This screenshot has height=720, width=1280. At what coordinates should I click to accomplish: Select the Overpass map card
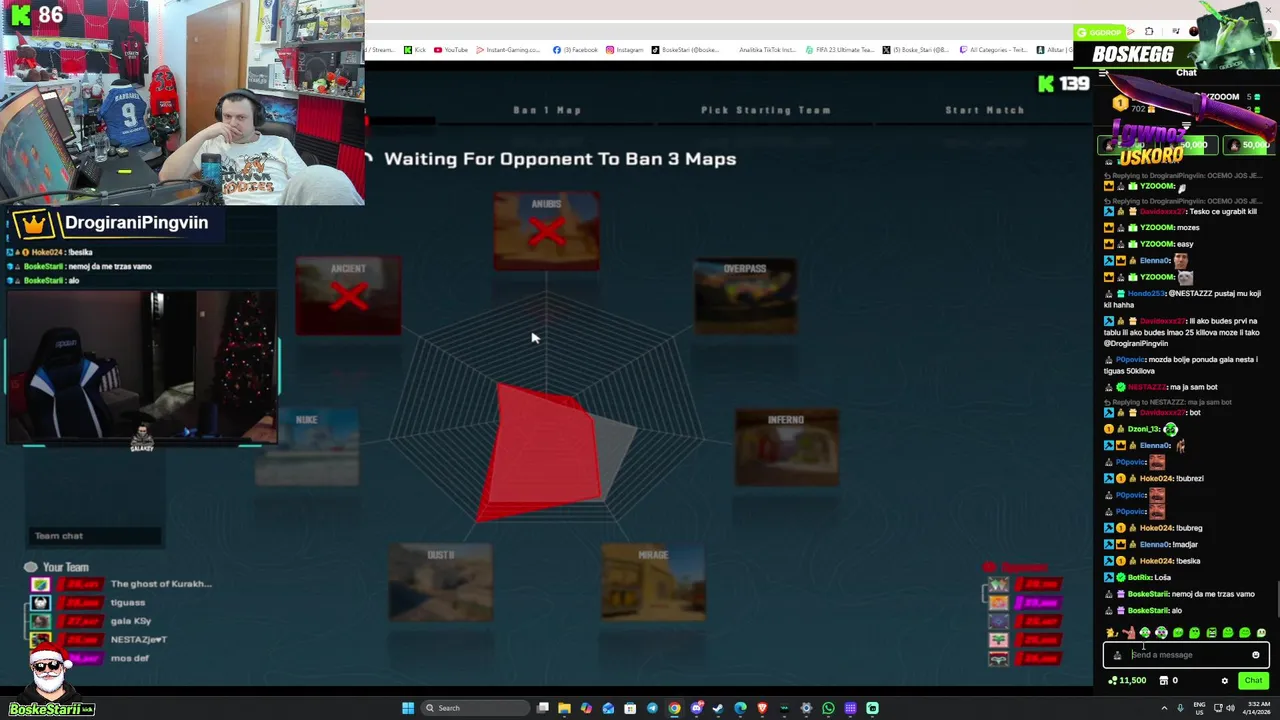745,297
